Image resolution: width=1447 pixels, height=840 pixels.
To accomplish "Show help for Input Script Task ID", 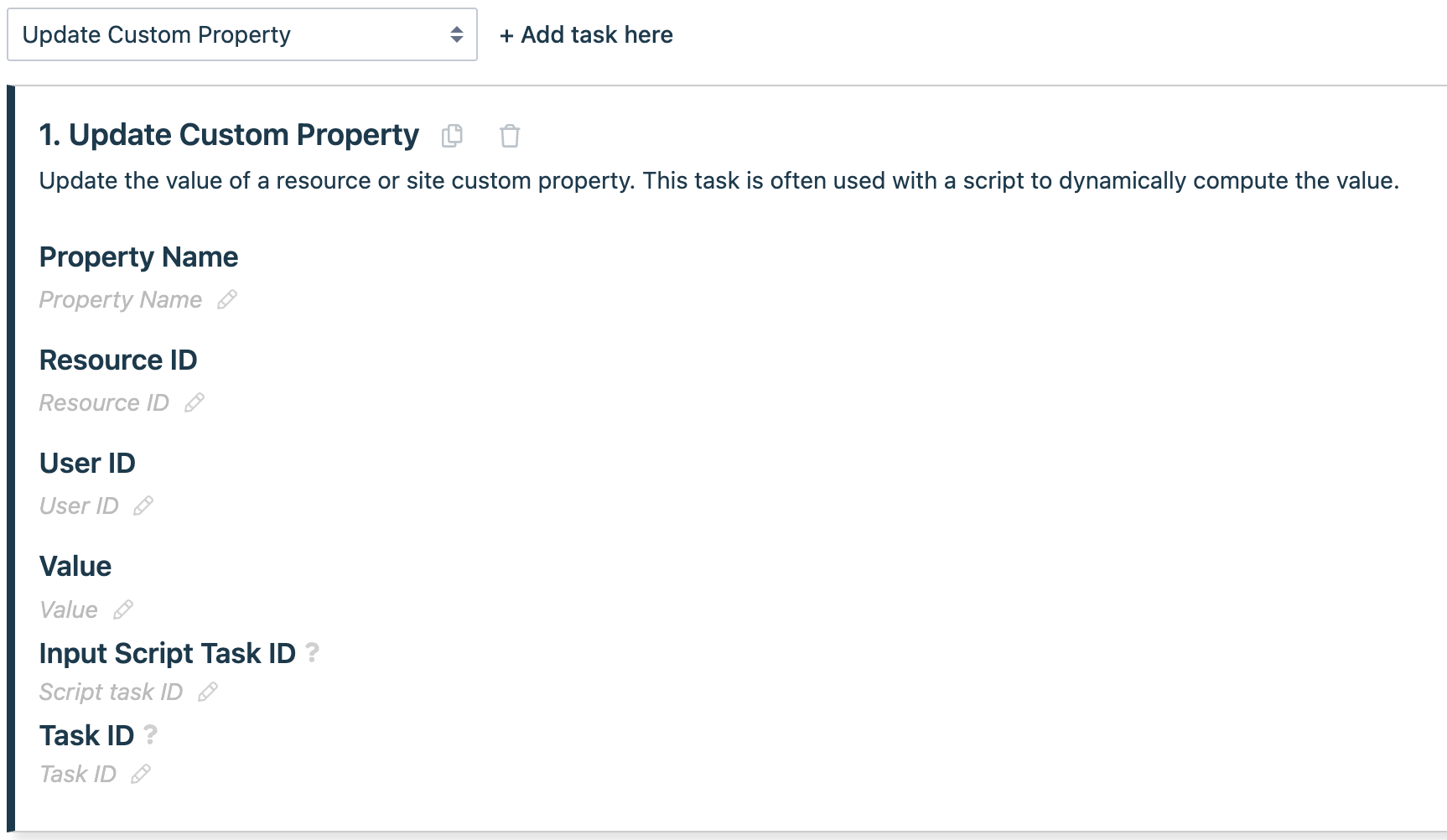I will point(313,652).
